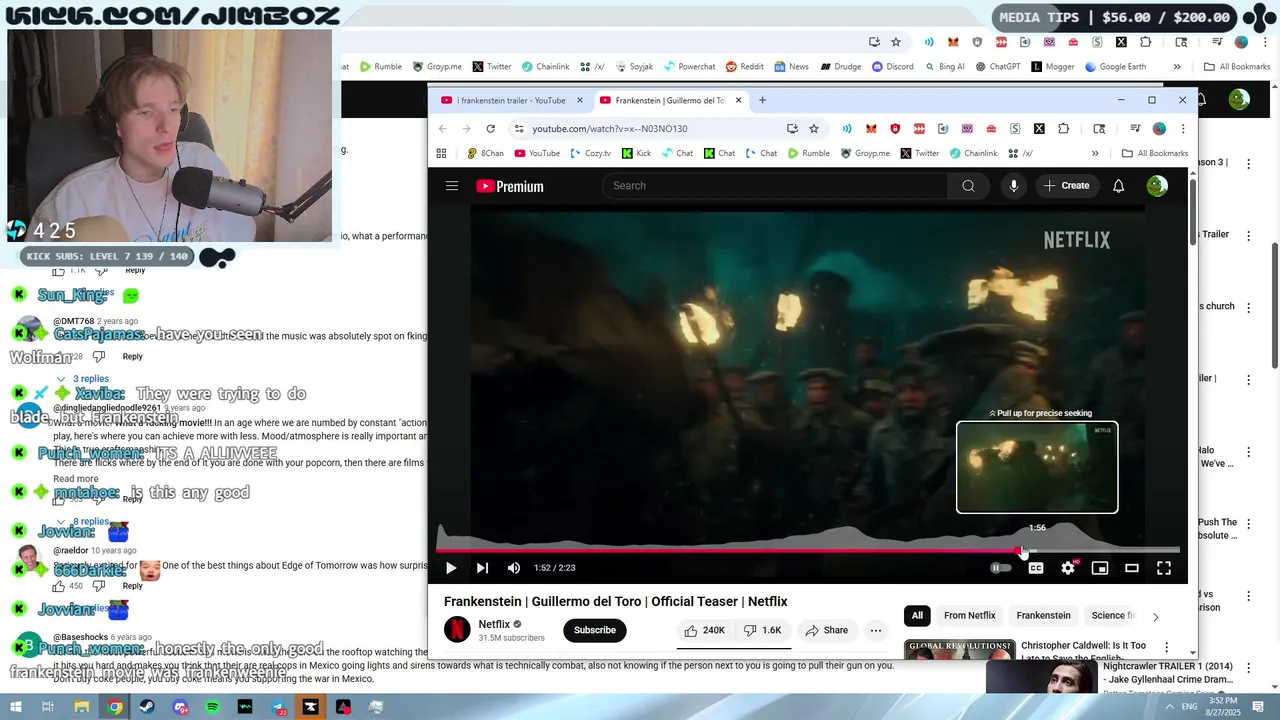Open the YouTube hamburger guide menu
Image resolution: width=1280 pixels, height=720 pixels.
tap(452, 186)
